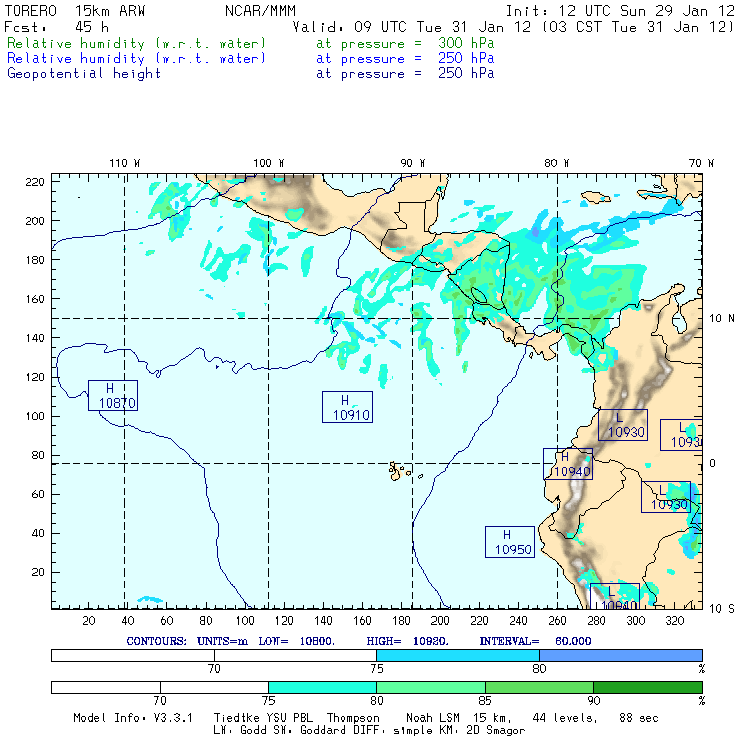
Task: Click the '110 W' longitude label
Action: 125,163
